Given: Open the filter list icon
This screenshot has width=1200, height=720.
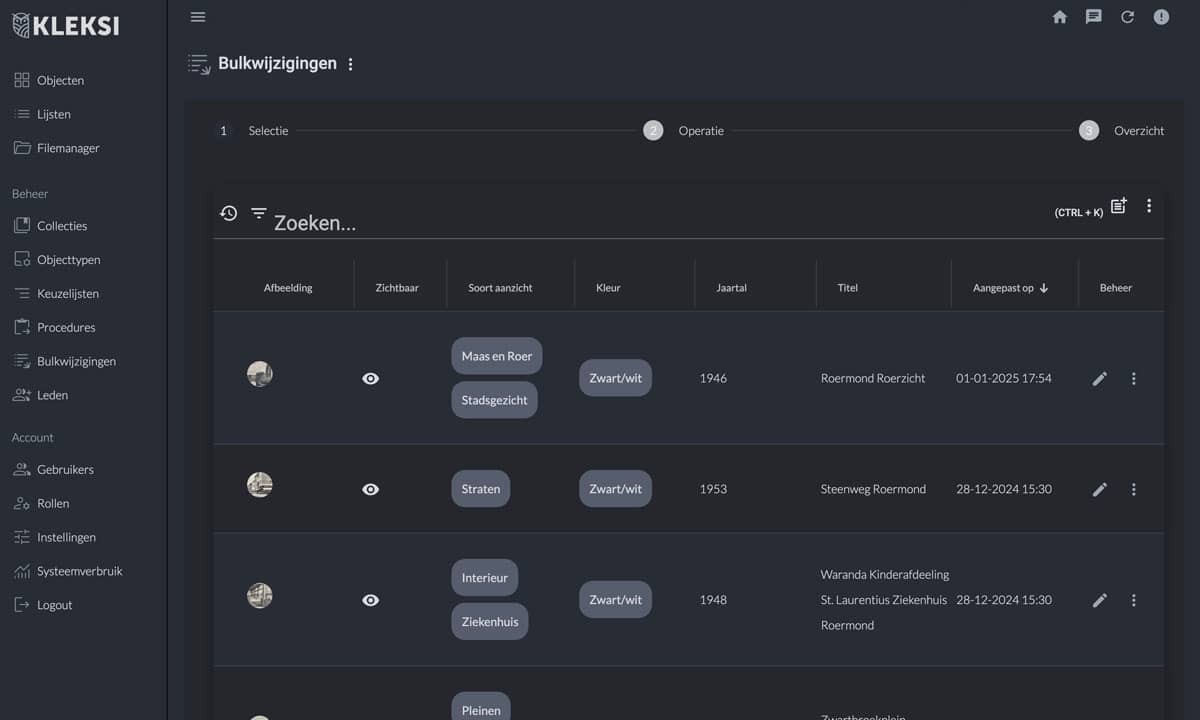Looking at the screenshot, I should coord(259,213).
